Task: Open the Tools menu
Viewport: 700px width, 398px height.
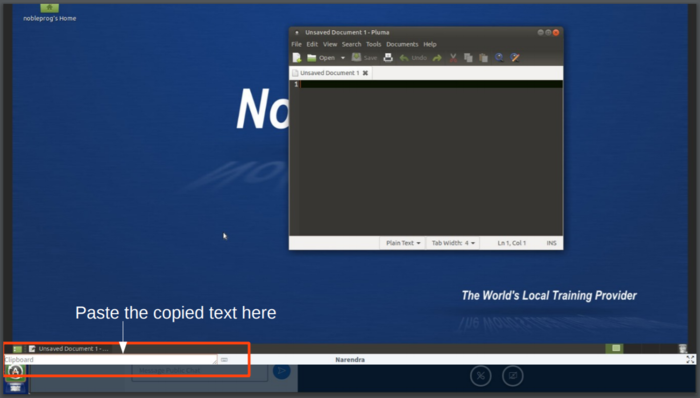Action: click(373, 44)
